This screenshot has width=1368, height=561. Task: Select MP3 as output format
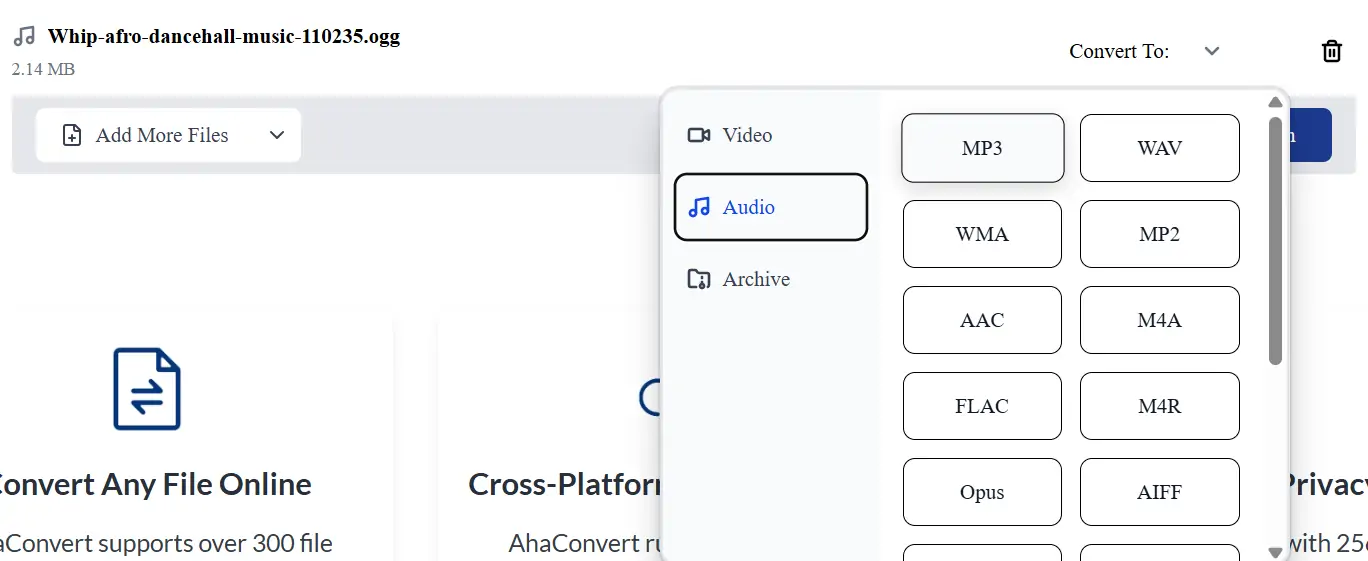click(982, 148)
